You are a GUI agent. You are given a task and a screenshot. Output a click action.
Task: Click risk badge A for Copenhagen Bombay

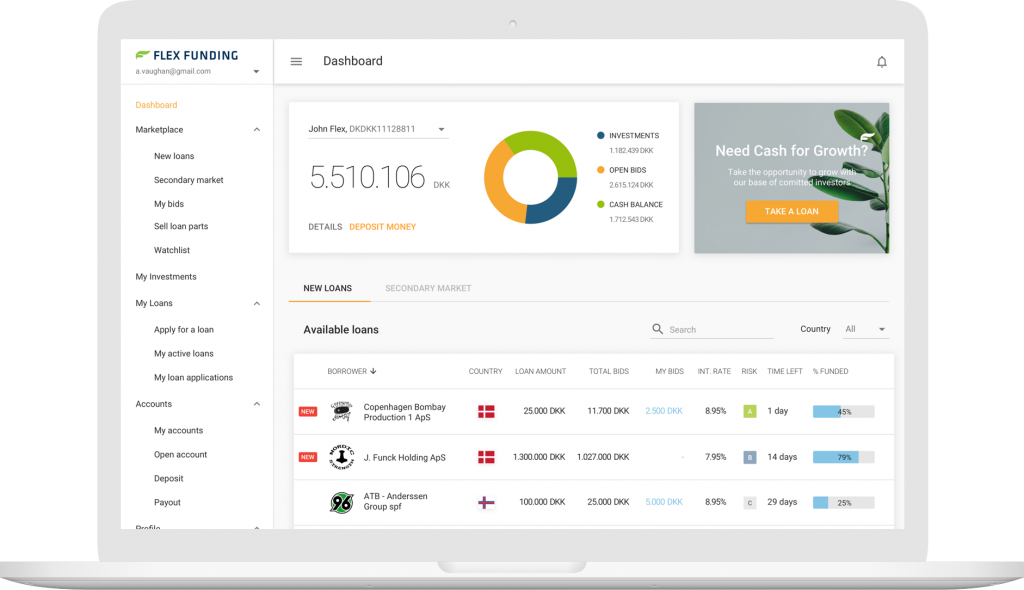(x=749, y=411)
